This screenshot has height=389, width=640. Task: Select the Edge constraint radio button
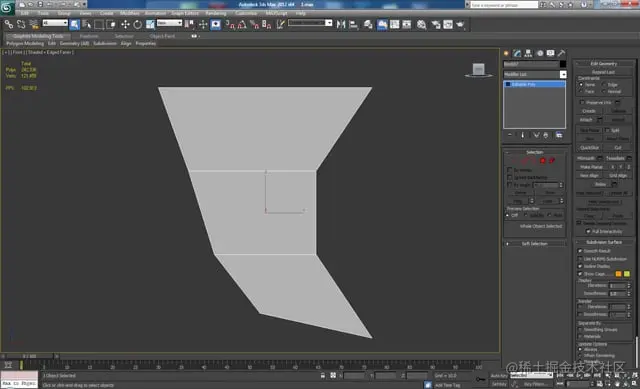click(604, 84)
